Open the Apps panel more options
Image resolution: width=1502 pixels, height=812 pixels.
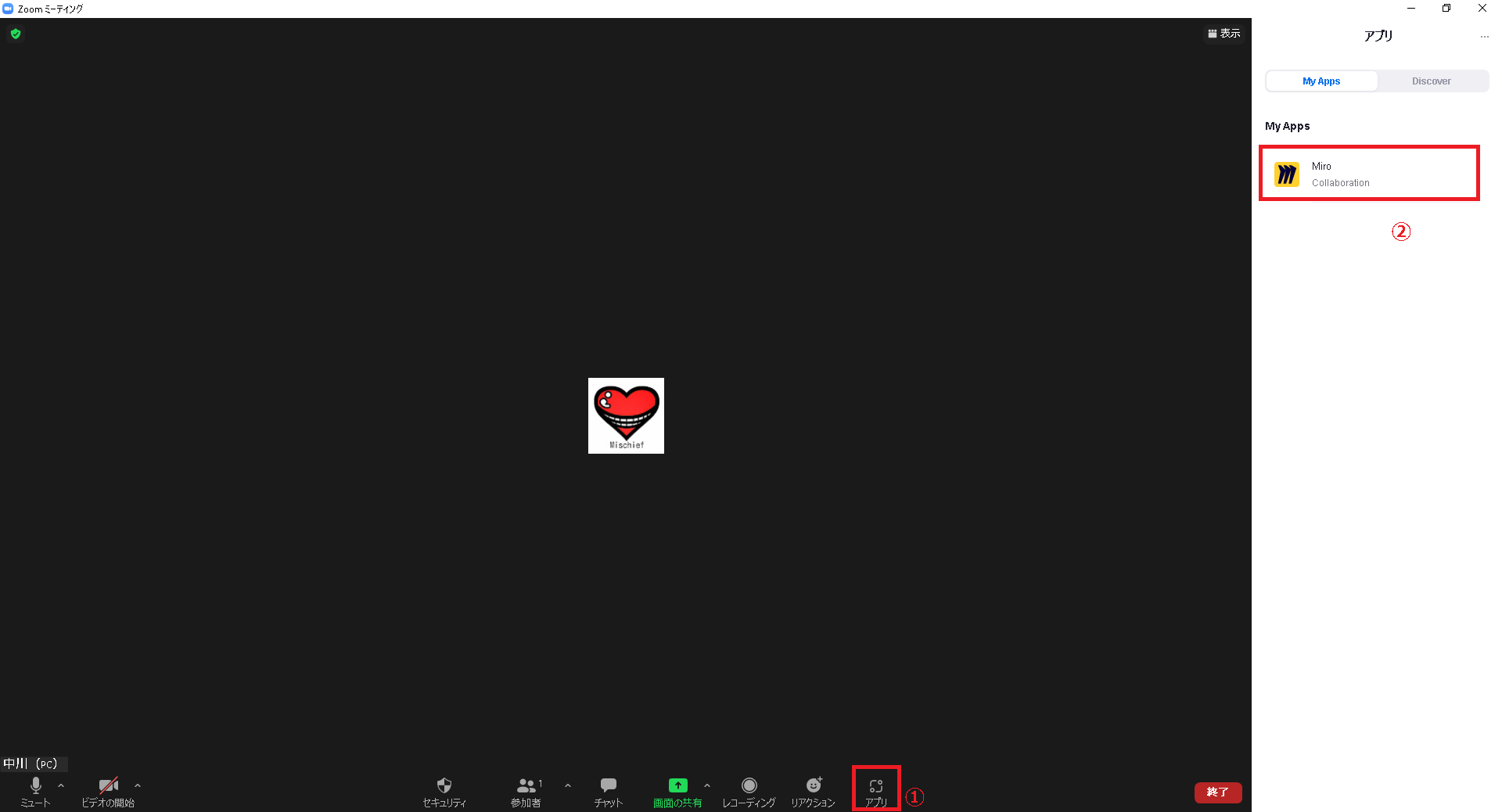[x=1484, y=37]
